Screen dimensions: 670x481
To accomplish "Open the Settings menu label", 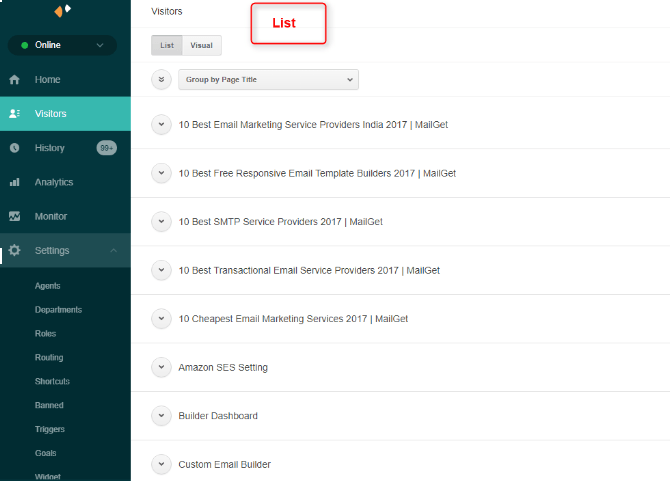I will click(x=52, y=250).
